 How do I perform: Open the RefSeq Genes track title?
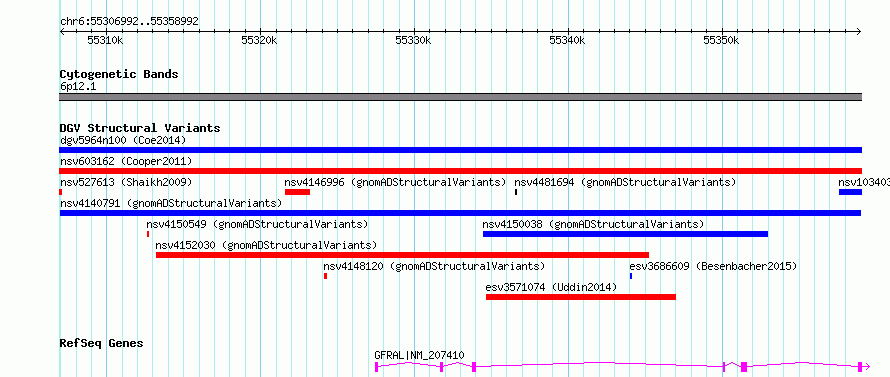coord(102,343)
